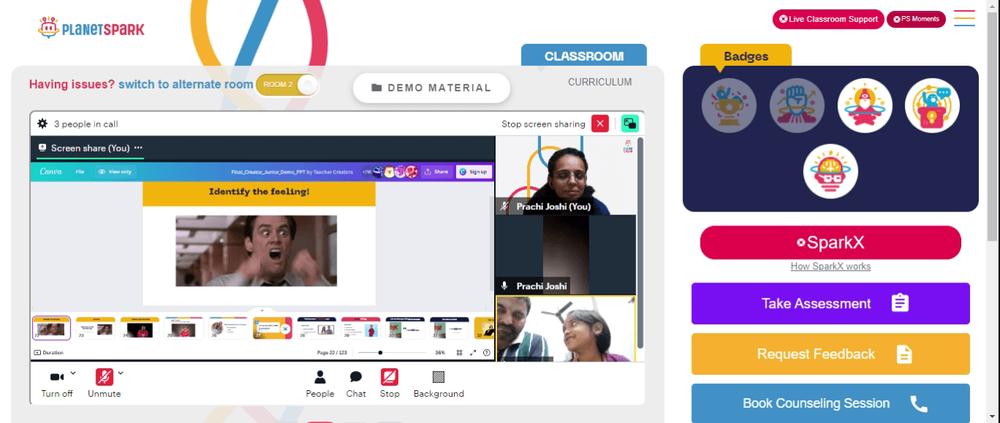The height and width of the screenshot is (423, 1000).
Task: Open the hamburger menu
Action: (x=964, y=18)
